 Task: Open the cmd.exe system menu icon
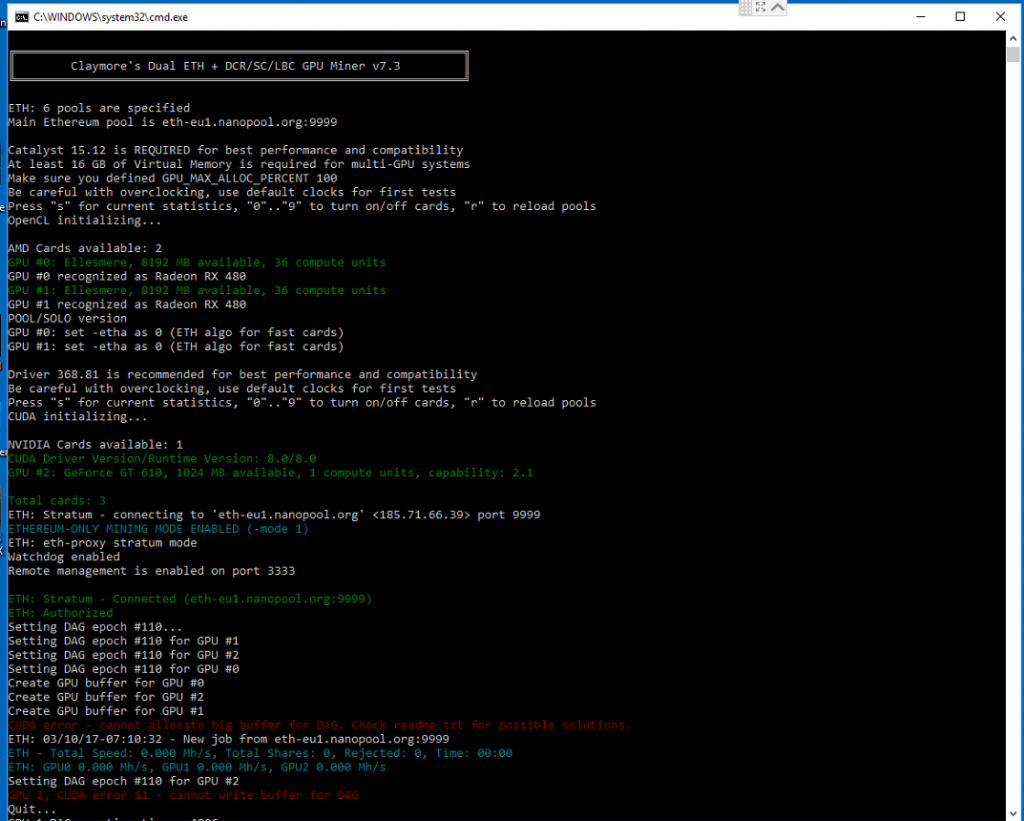tap(20, 17)
